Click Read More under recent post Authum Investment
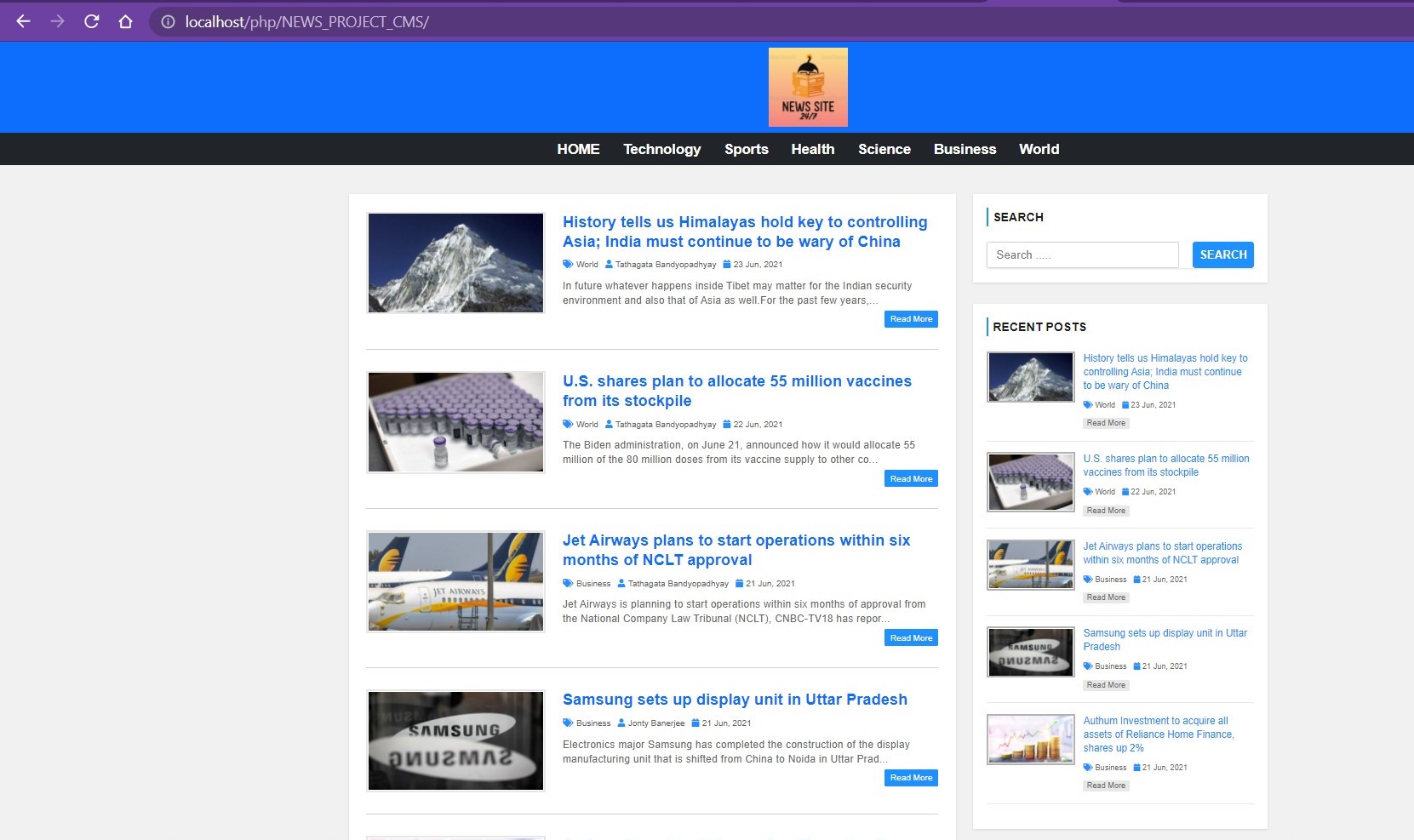This screenshot has width=1414, height=840. click(1106, 786)
